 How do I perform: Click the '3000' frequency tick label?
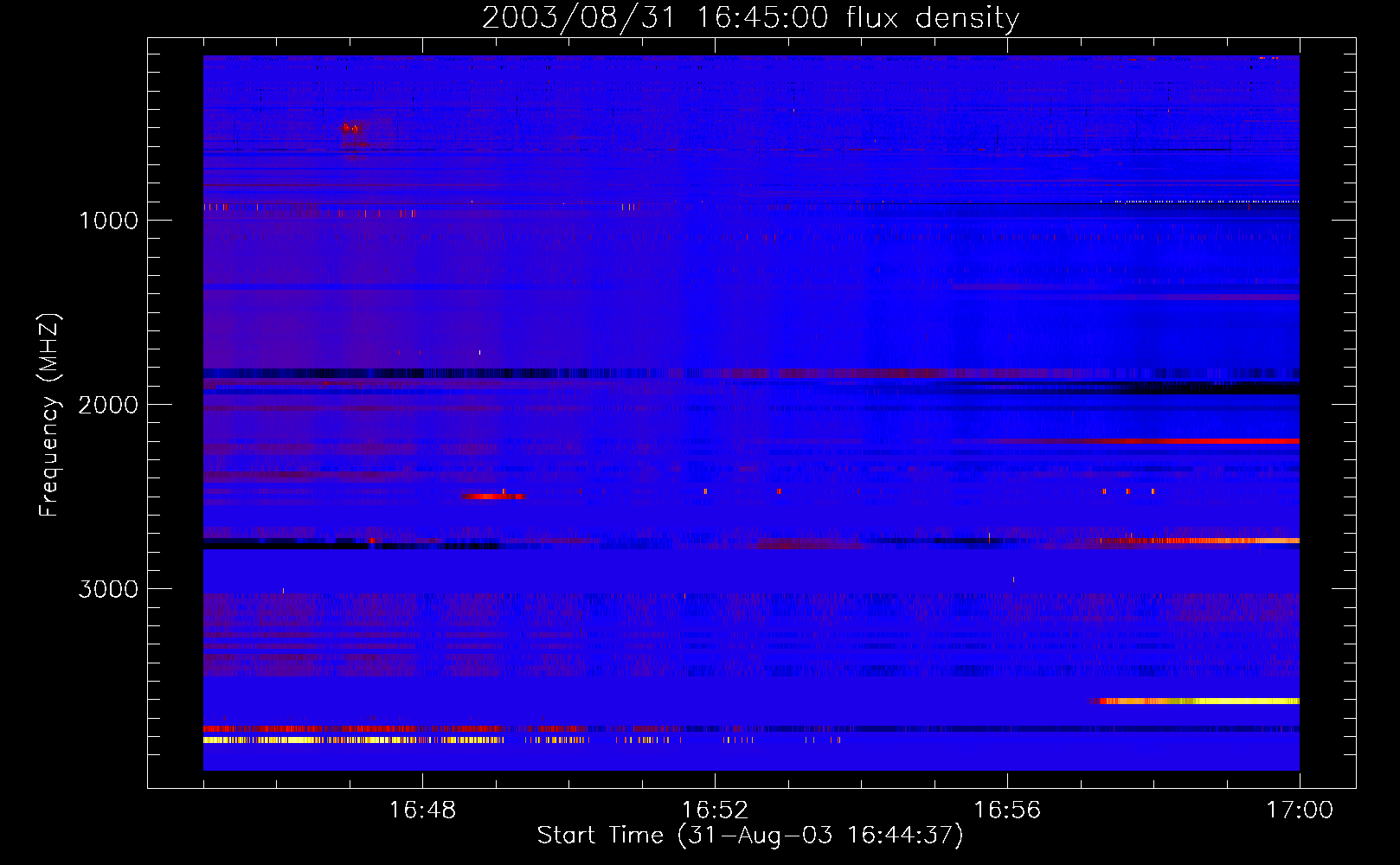tap(108, 589)
